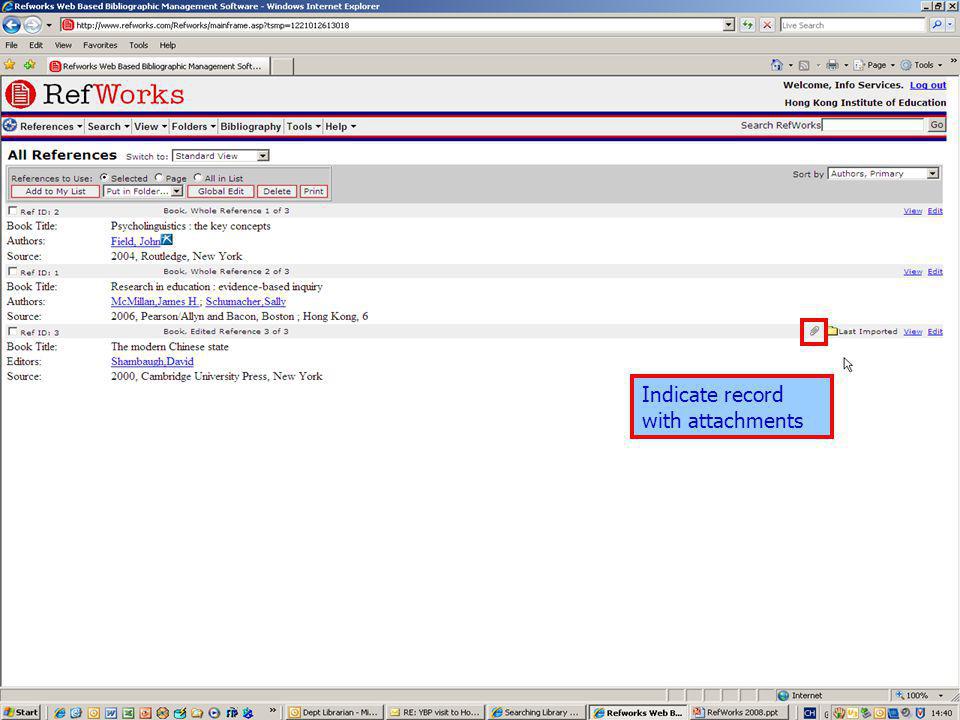Open the IE Page dropdown menu
The width and height of the screenshot is (960, 720).
[x=875, y=65]
